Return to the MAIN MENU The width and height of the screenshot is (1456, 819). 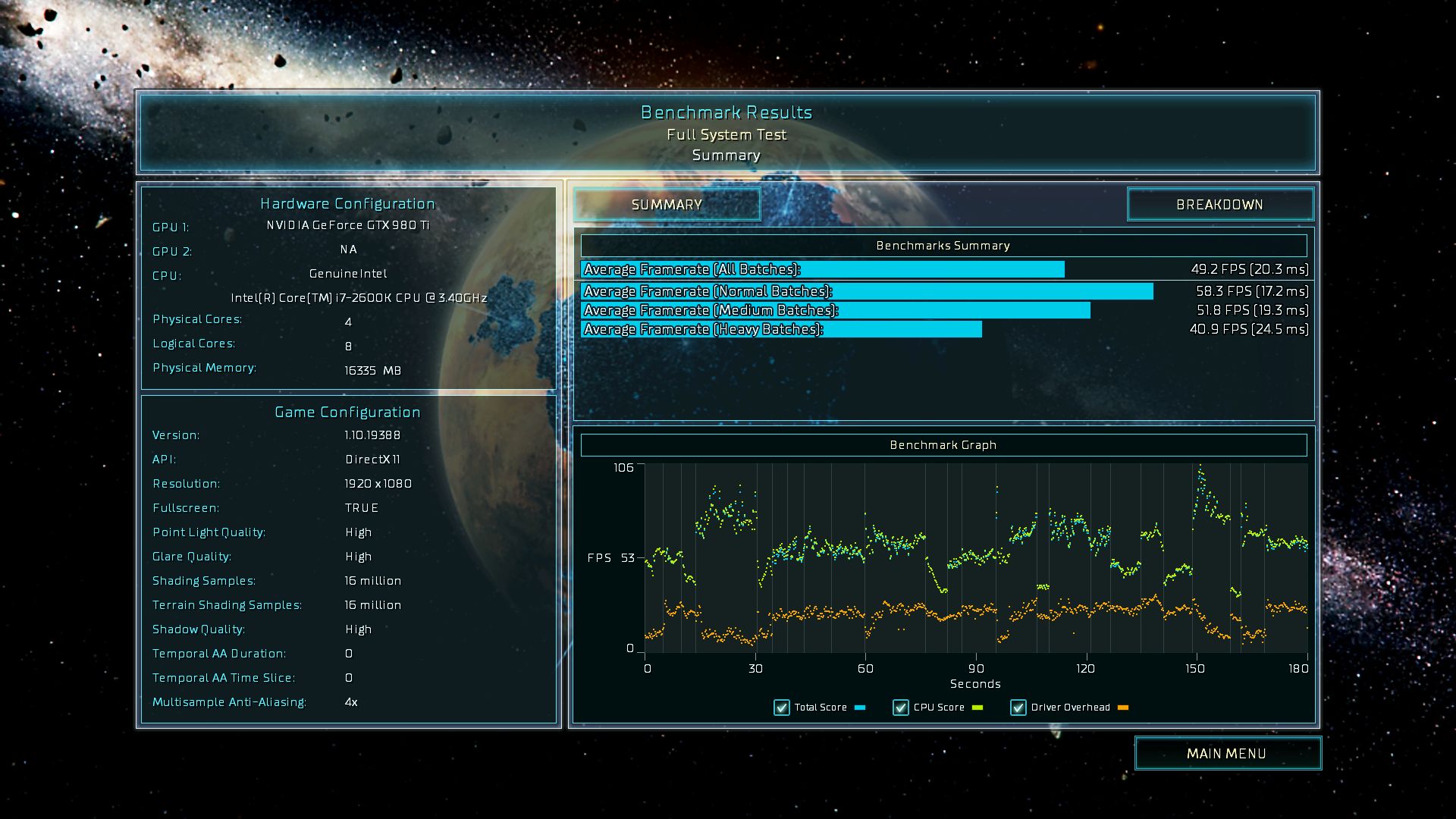(x=1227, y=753)
